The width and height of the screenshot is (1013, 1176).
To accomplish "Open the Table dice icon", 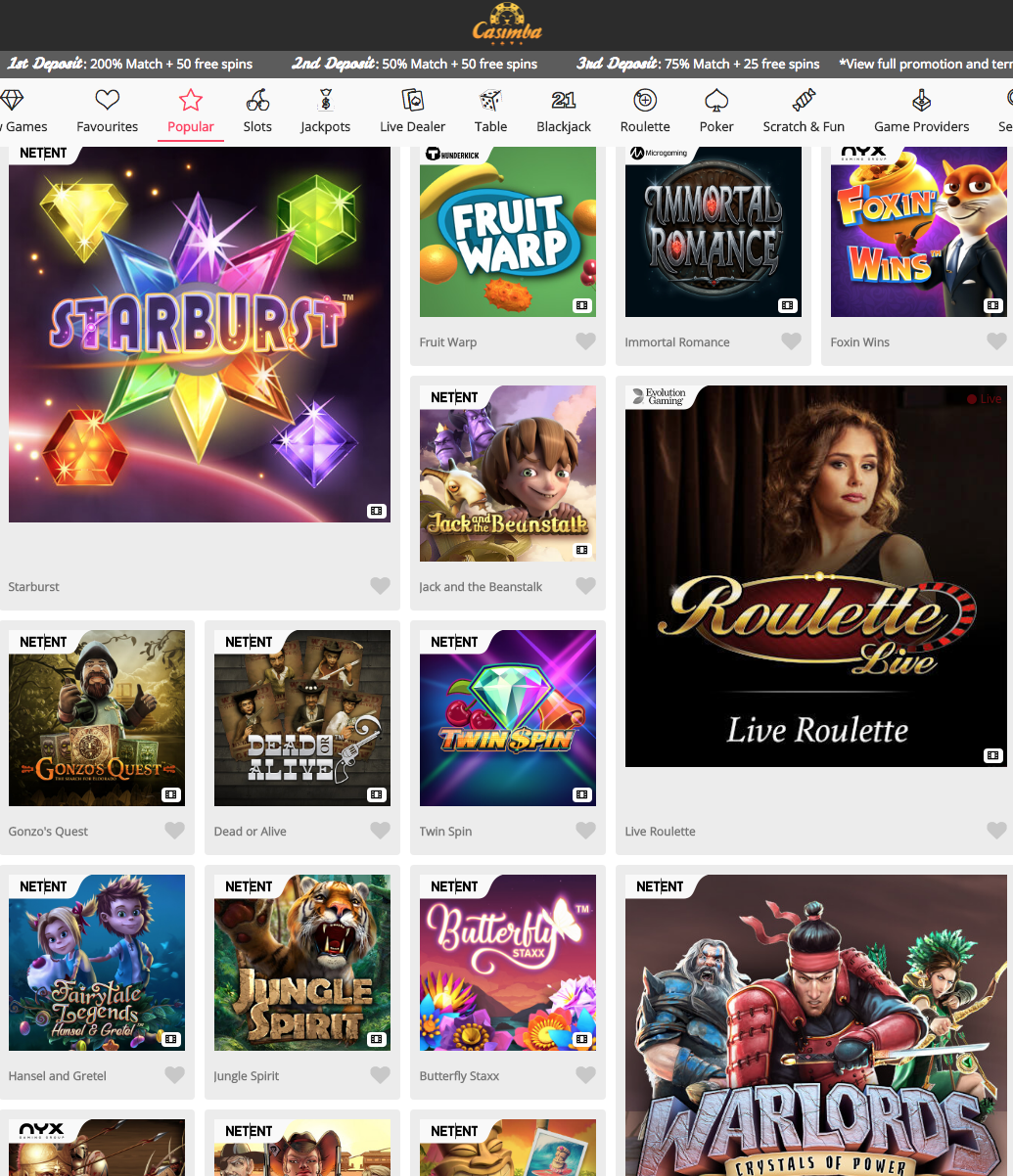I will coord(490,100).
